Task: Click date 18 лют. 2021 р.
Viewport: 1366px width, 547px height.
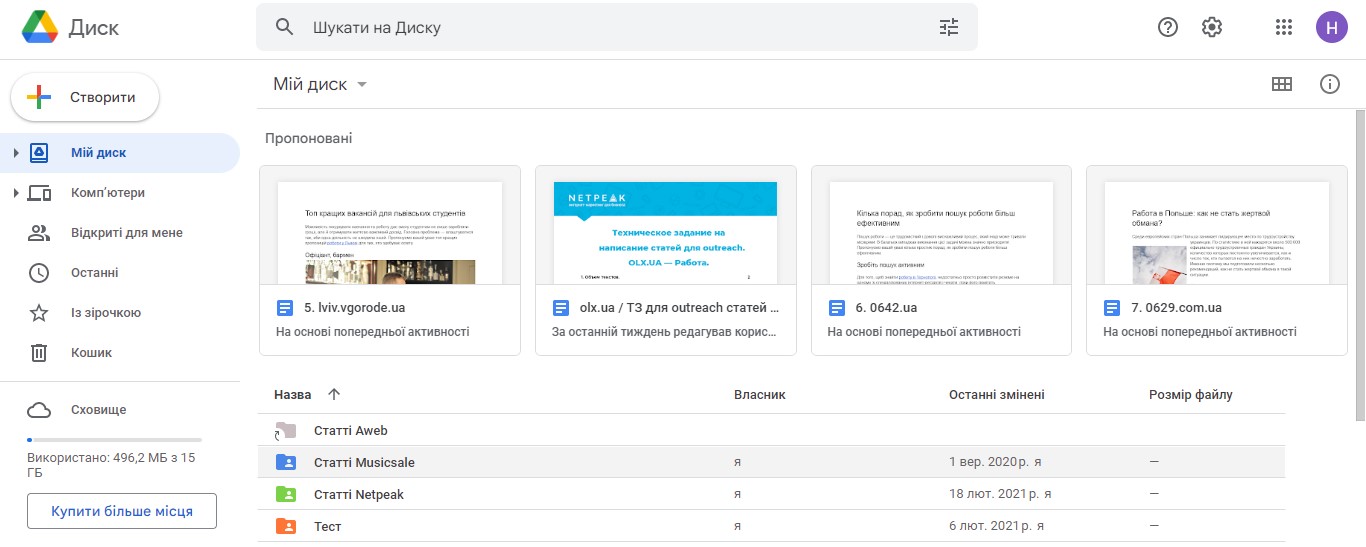Action: tap(994, 495)
